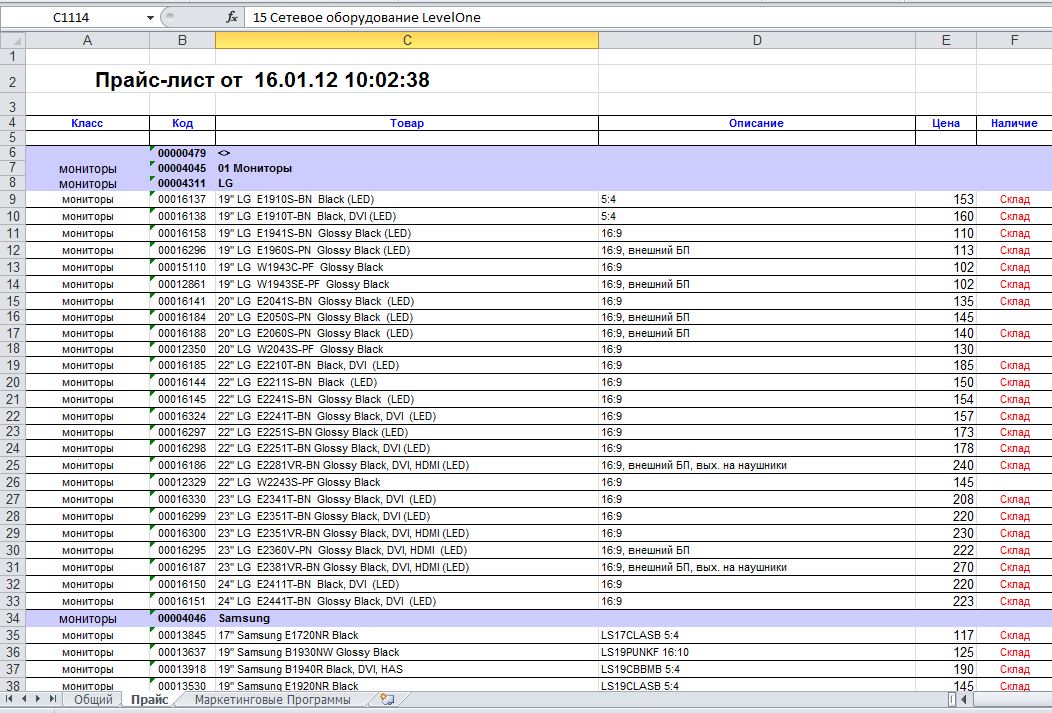Click price cell 135 in row 15

[x=945, y=301]
